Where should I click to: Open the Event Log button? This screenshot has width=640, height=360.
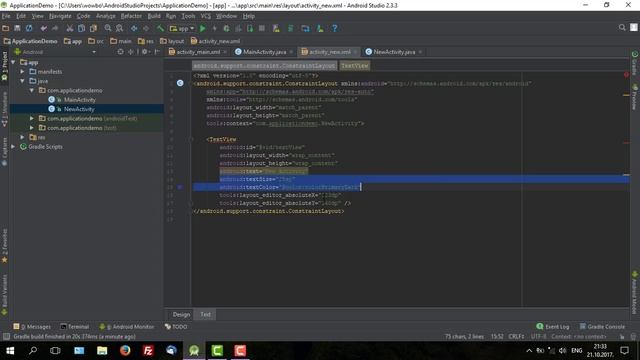[553, 327]
